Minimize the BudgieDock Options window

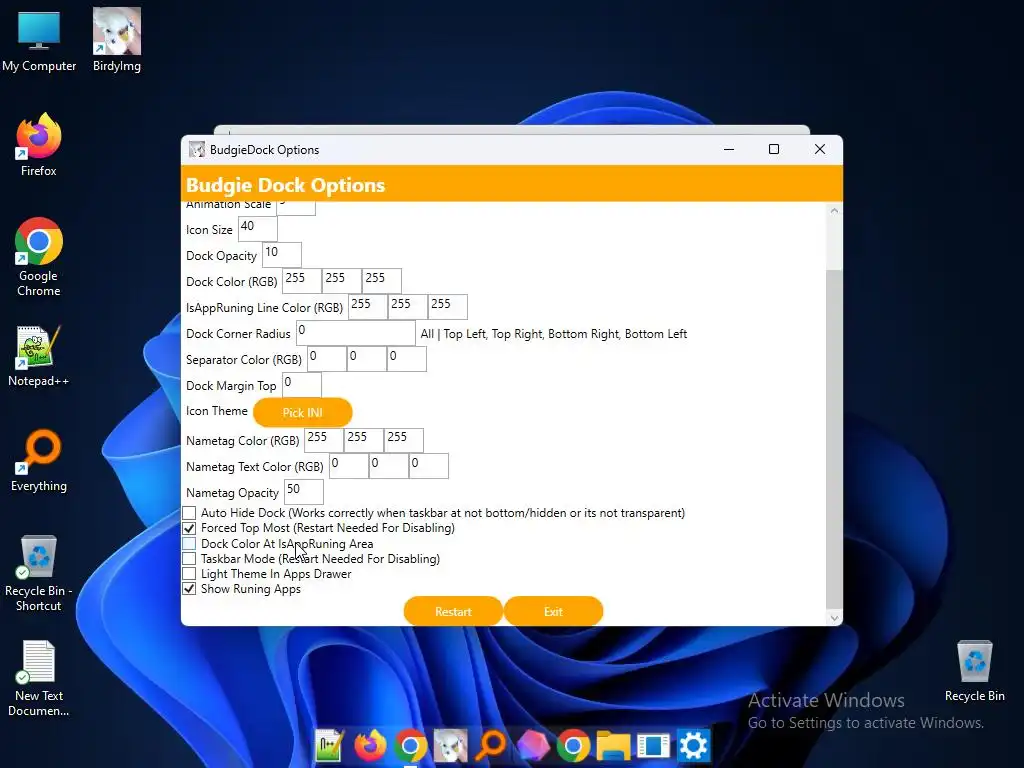729,150
